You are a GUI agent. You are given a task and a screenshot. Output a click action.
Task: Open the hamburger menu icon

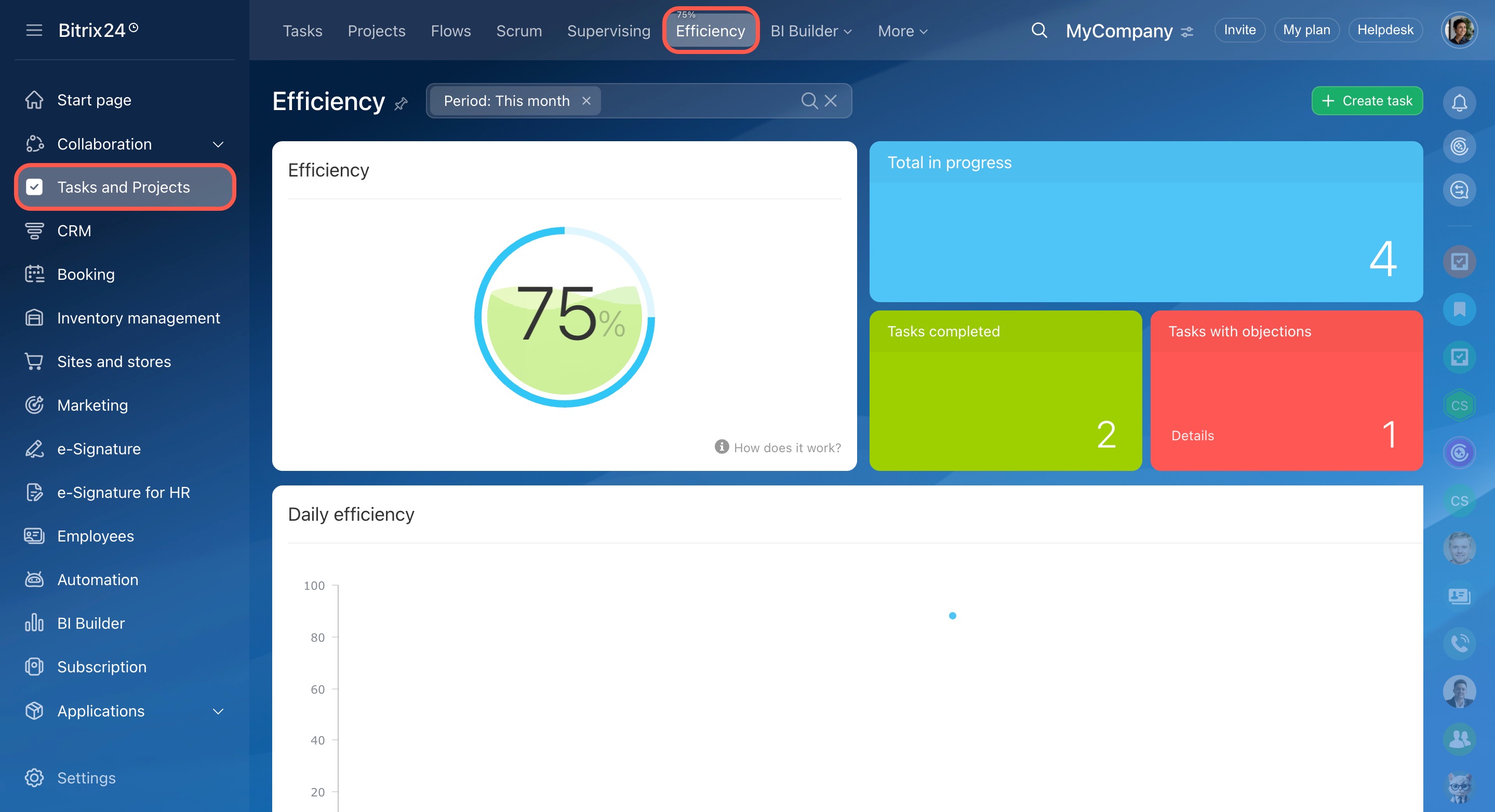[x=34, y=30]
